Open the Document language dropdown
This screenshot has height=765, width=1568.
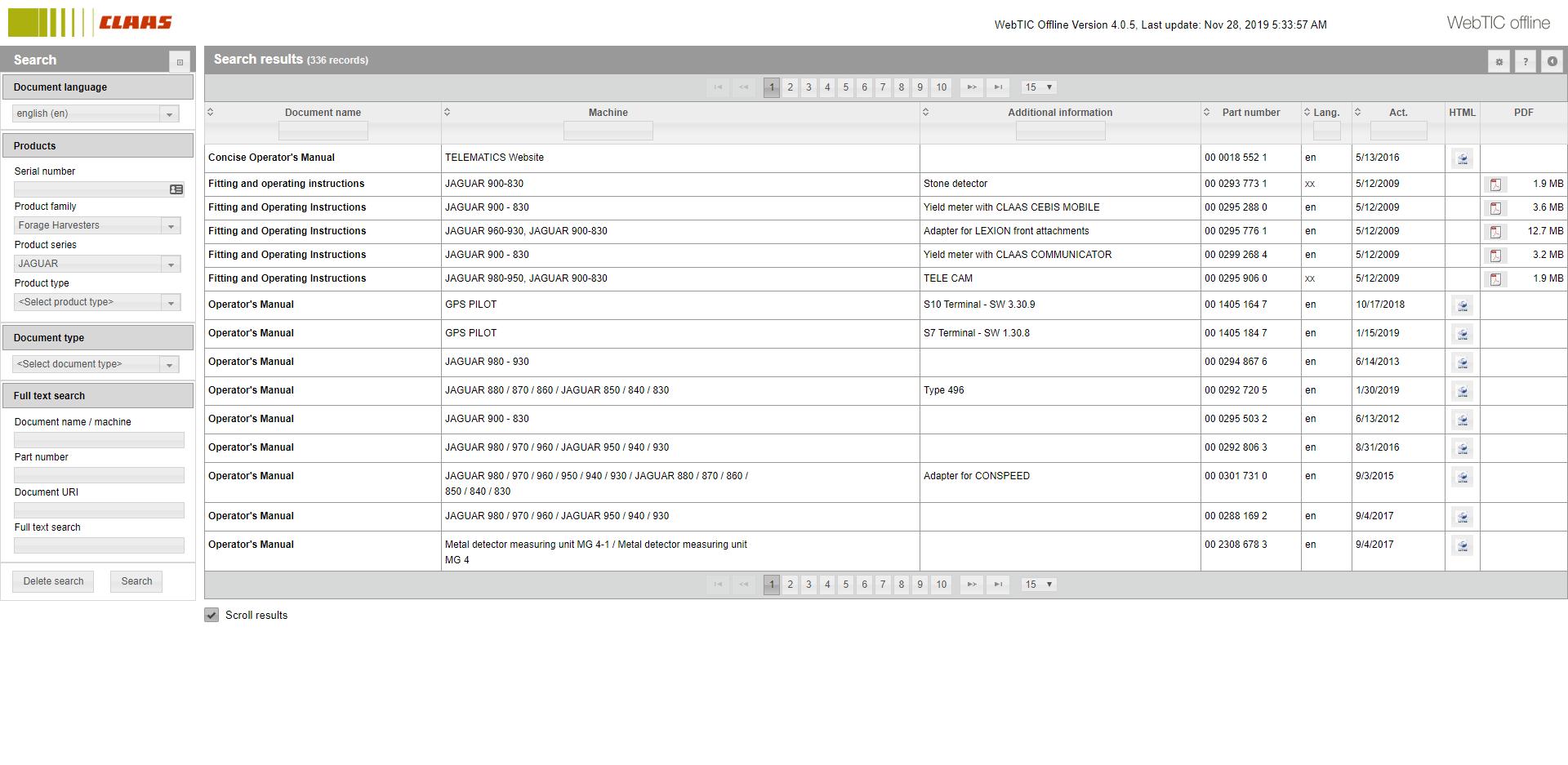pyautogui.click(x=170, y=113)
